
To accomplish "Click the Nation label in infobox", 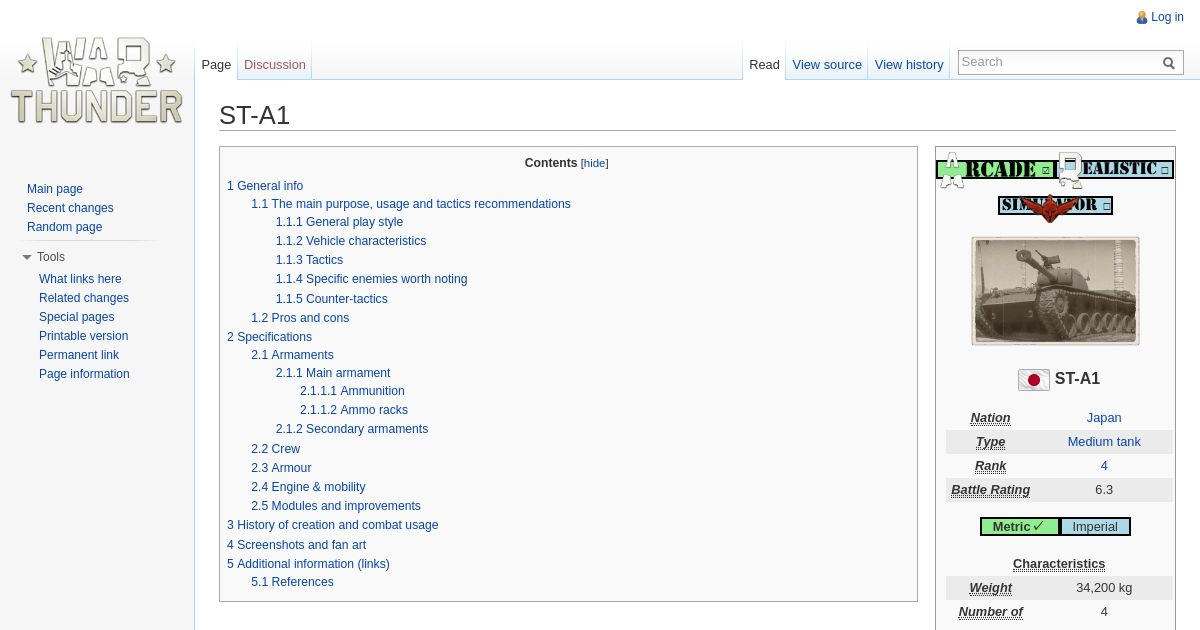I will coord(990,418).
